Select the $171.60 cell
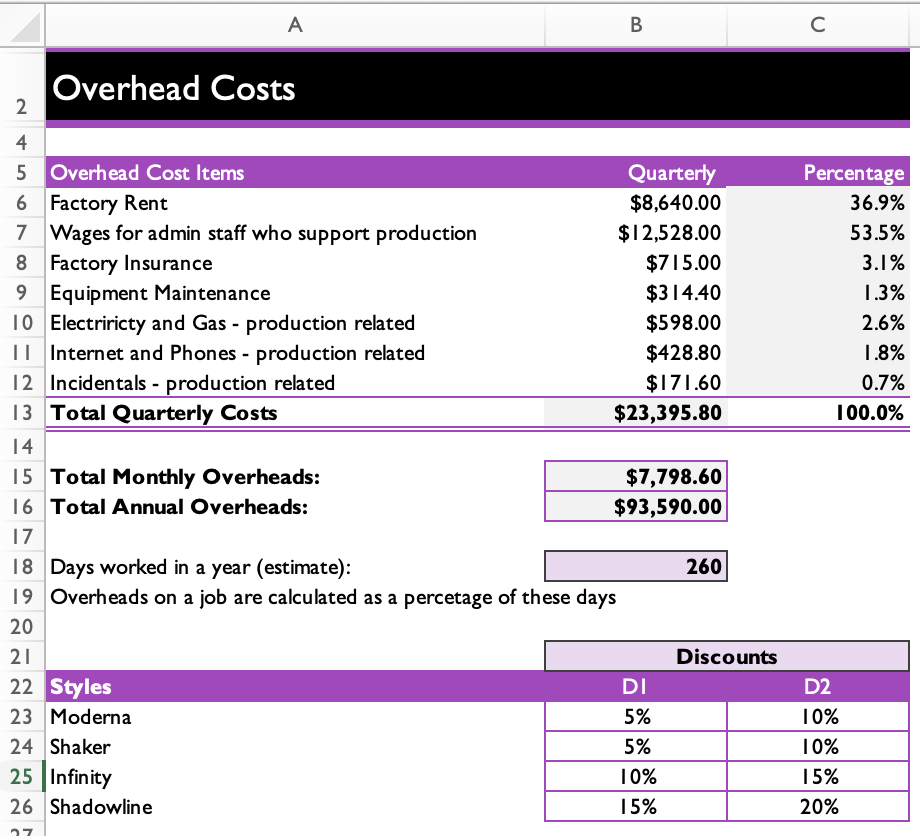 pyautogui.click(x=636, y=383)
